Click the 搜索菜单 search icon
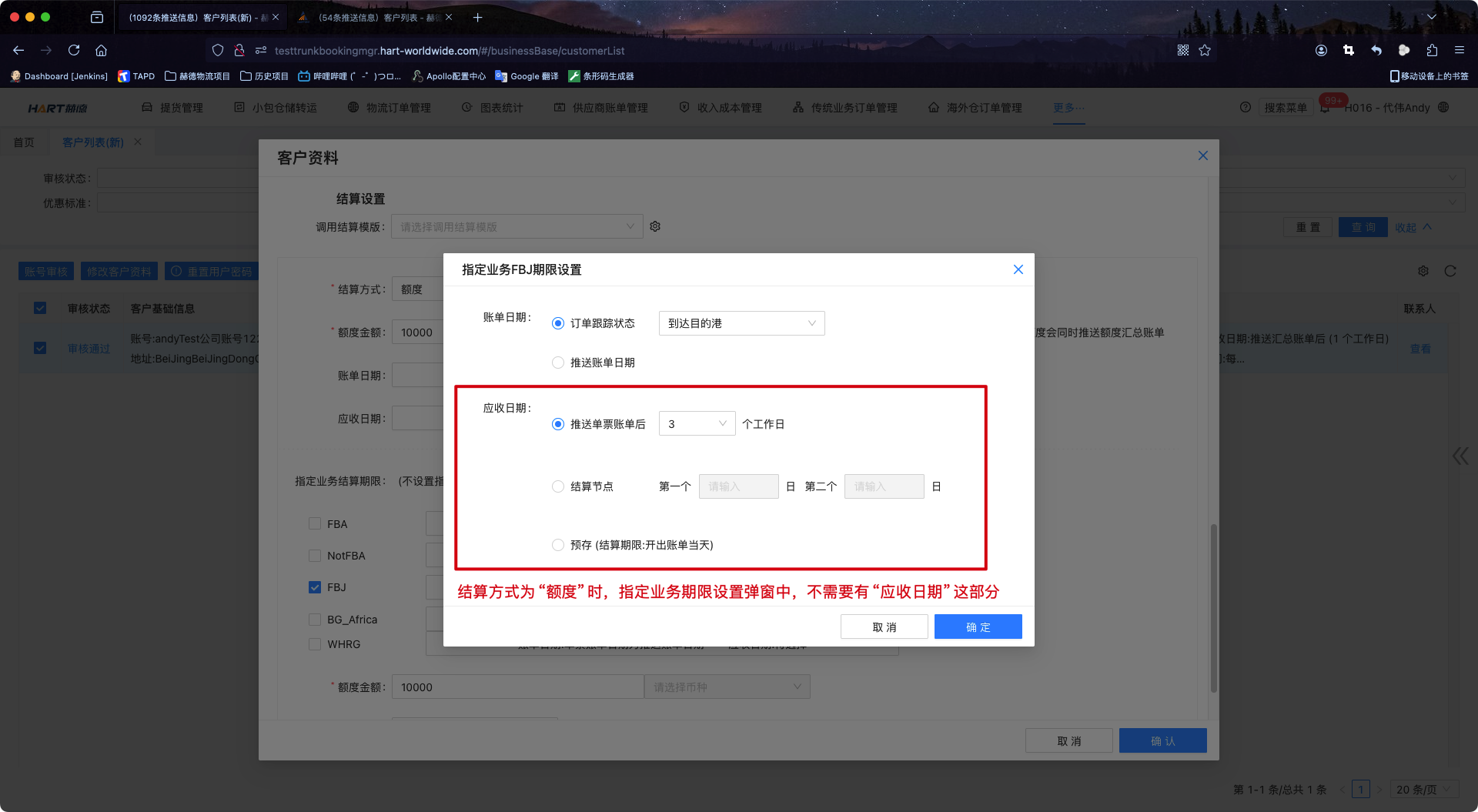 (x=1286, y=108)
